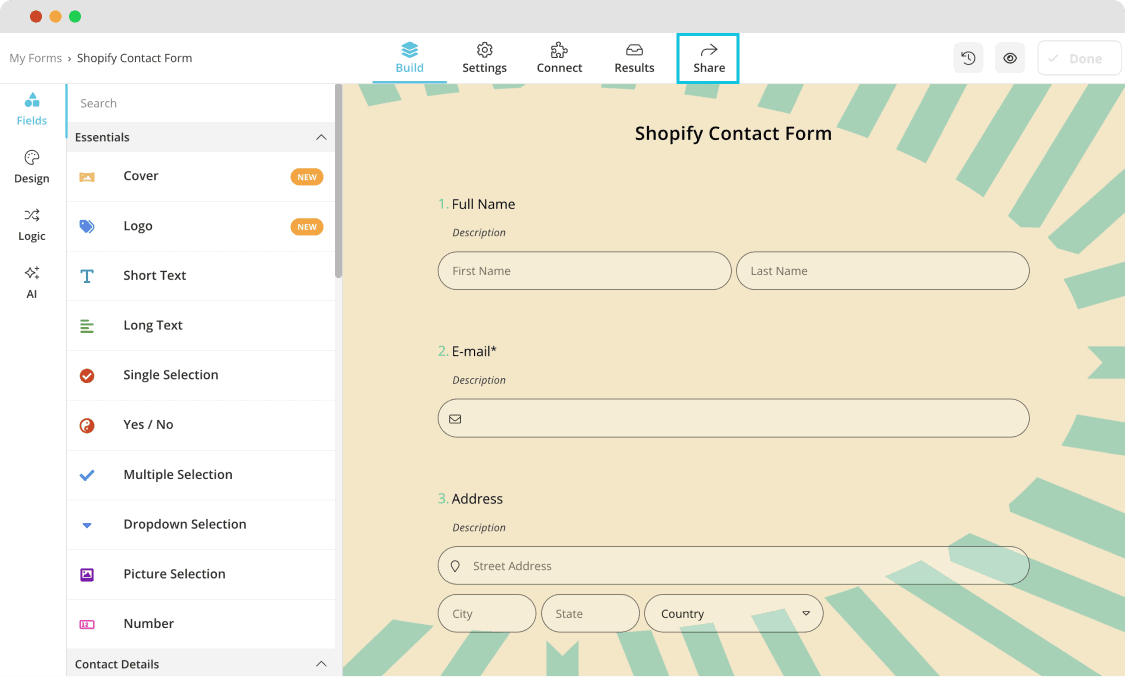
Task: Preview form with the eye icon
Action: click(1009, 58)
